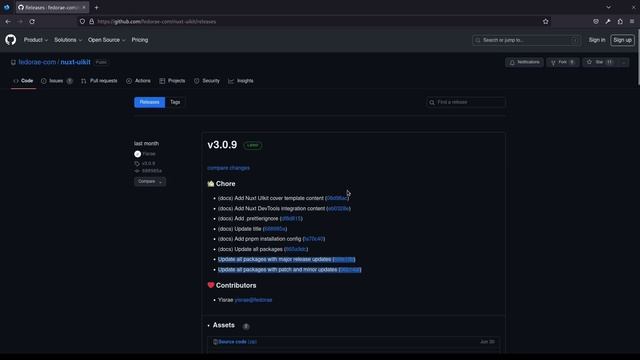The image size is (640, 360).
Task: Open the commit hash link in sidebar
Action: pos(151,171)
